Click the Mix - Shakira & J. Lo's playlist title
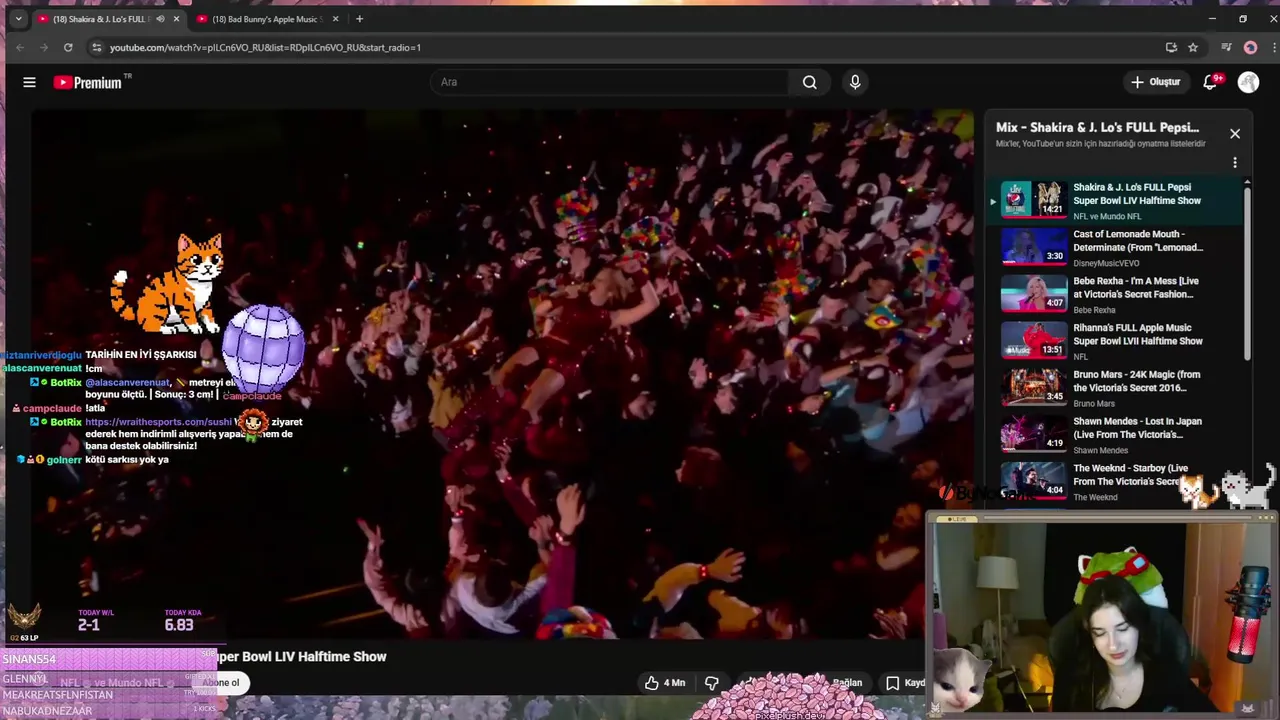The height and width of the screenshot is (720, 1280). pyautogui.click(x=1097, y=127)
